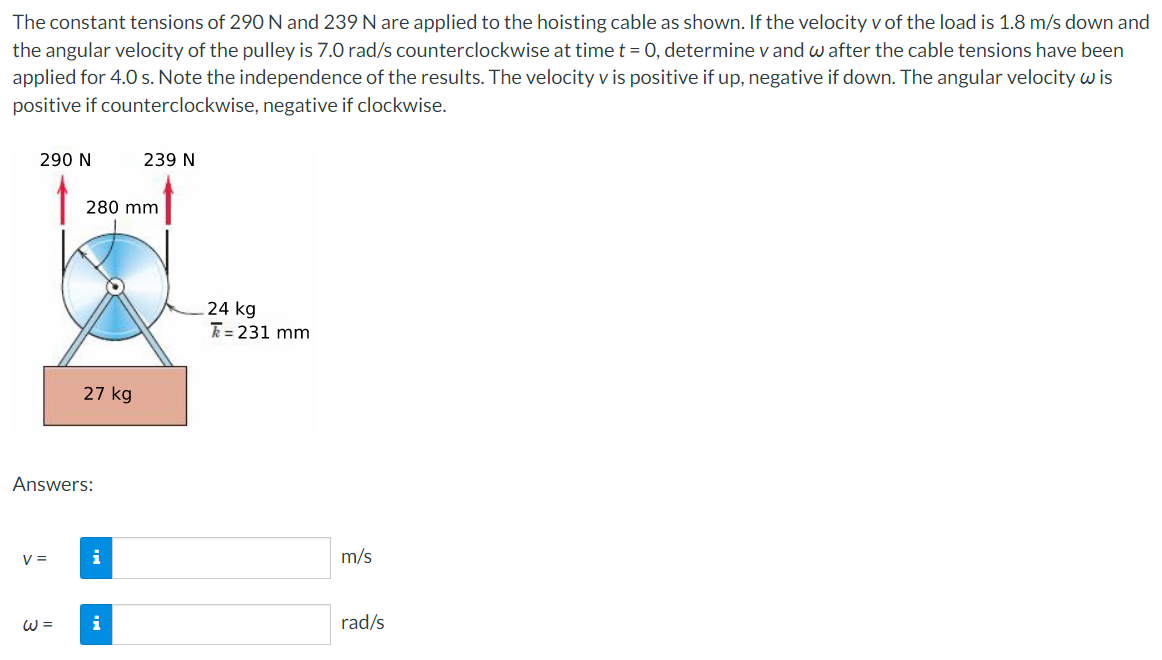The height and width of the screenshot is (660, 1162).
Task: Click the pulley's center axle pin
Action: click(115, 287)
